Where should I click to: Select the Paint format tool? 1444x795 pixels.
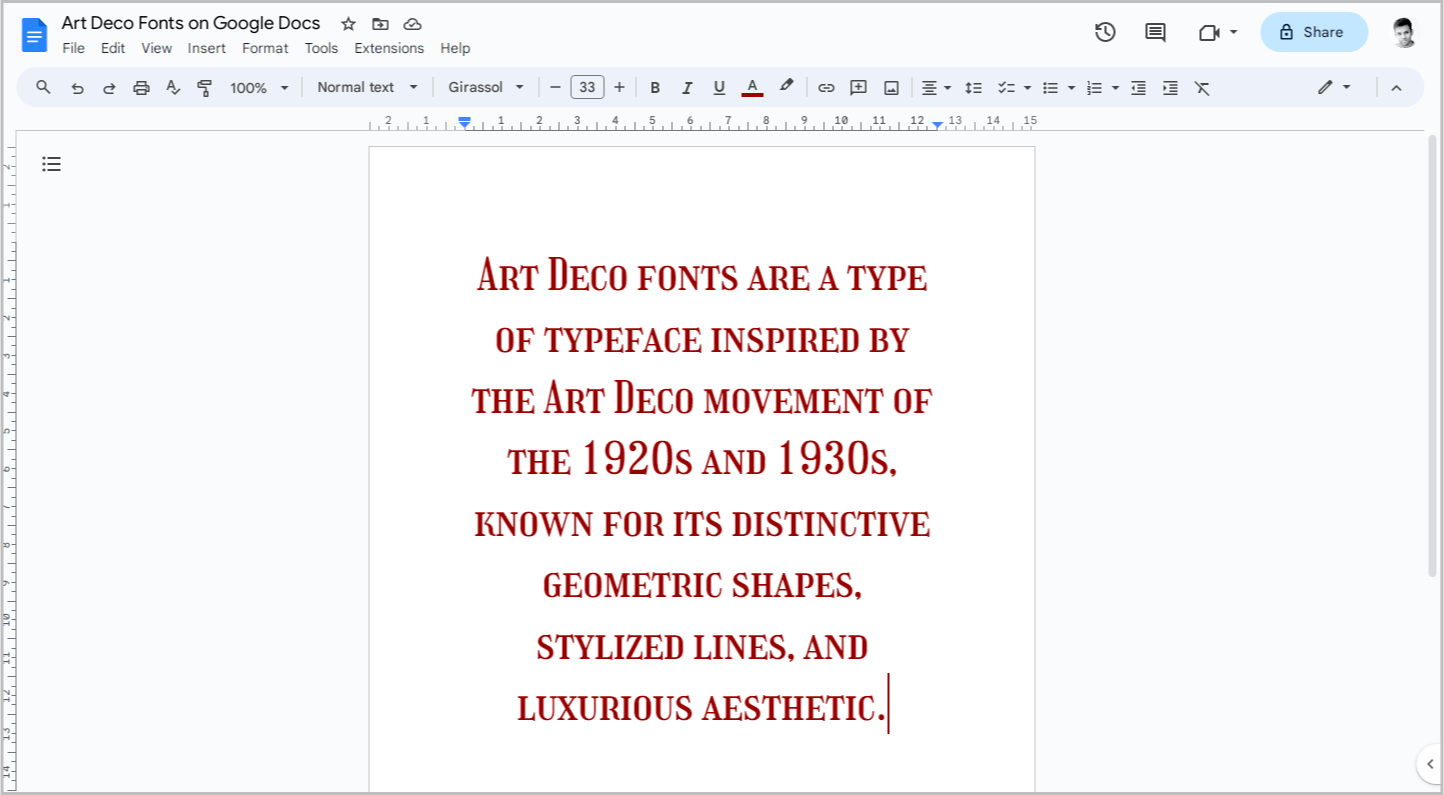point(205,87)
